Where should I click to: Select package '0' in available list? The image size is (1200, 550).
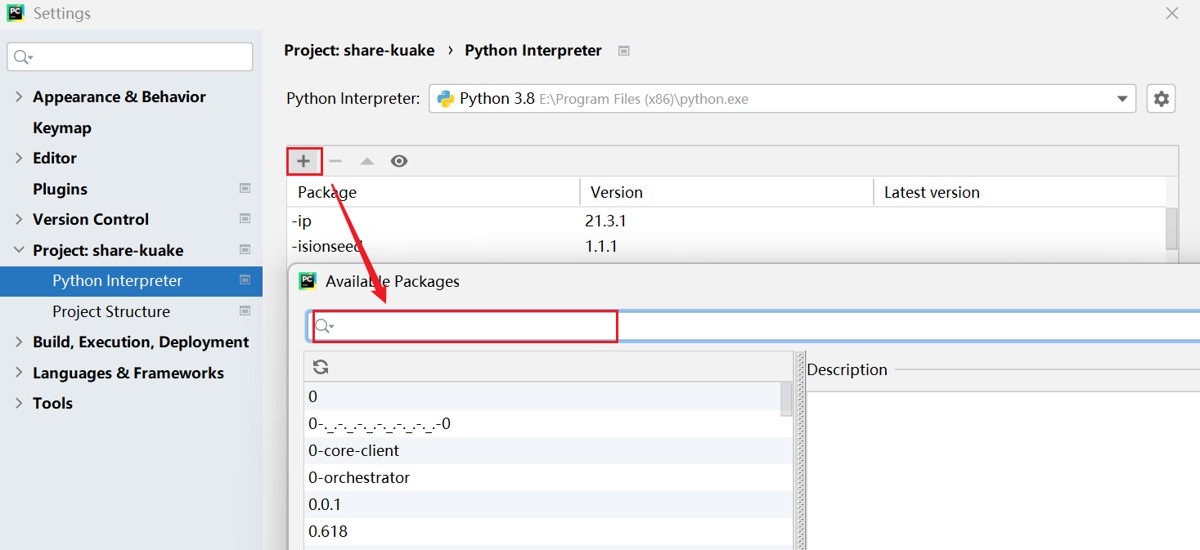(x=543, y=396)
